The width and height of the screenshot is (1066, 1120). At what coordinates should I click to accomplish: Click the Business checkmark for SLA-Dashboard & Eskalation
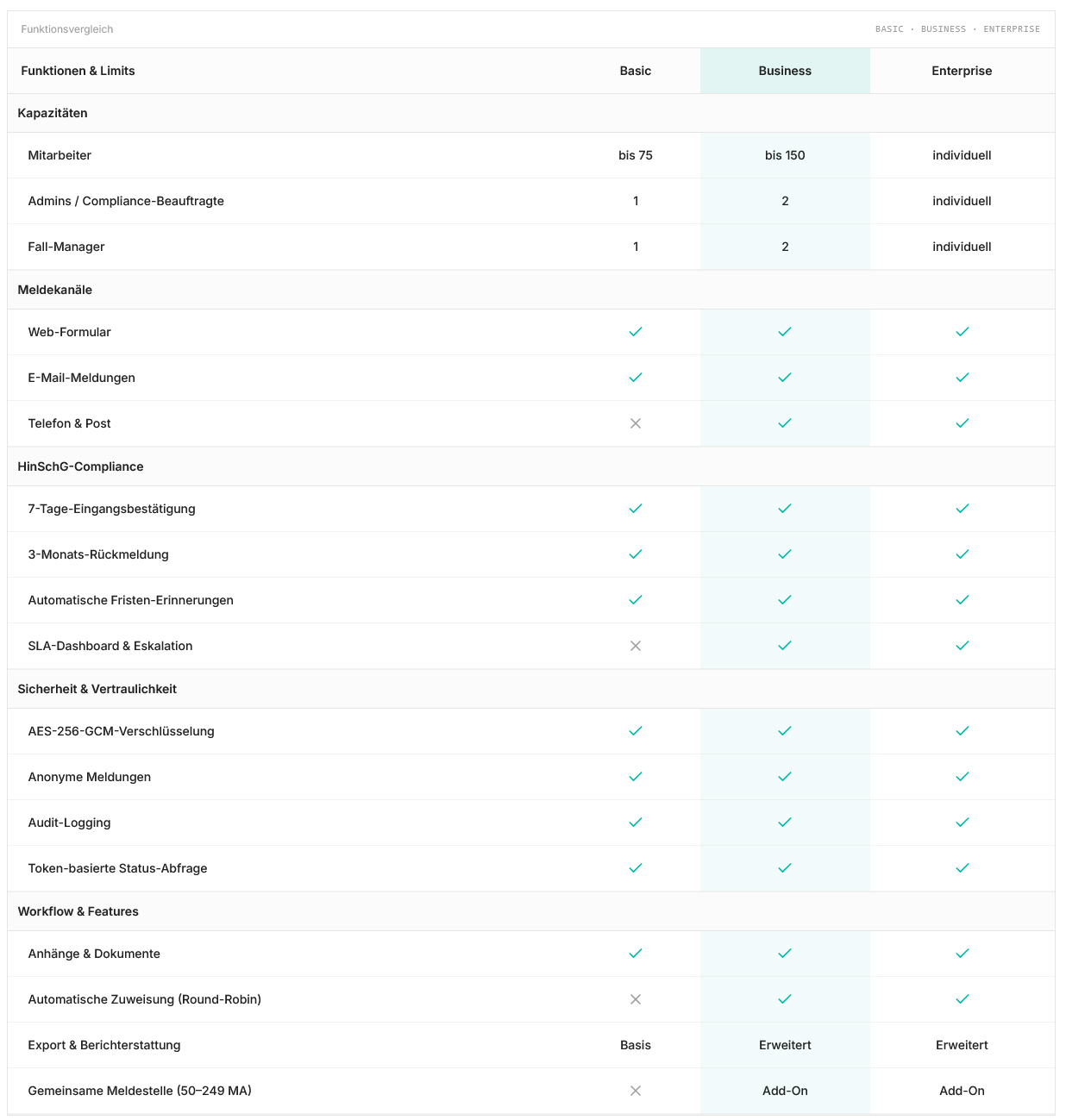pyautogui.click(x=785, y=646)
